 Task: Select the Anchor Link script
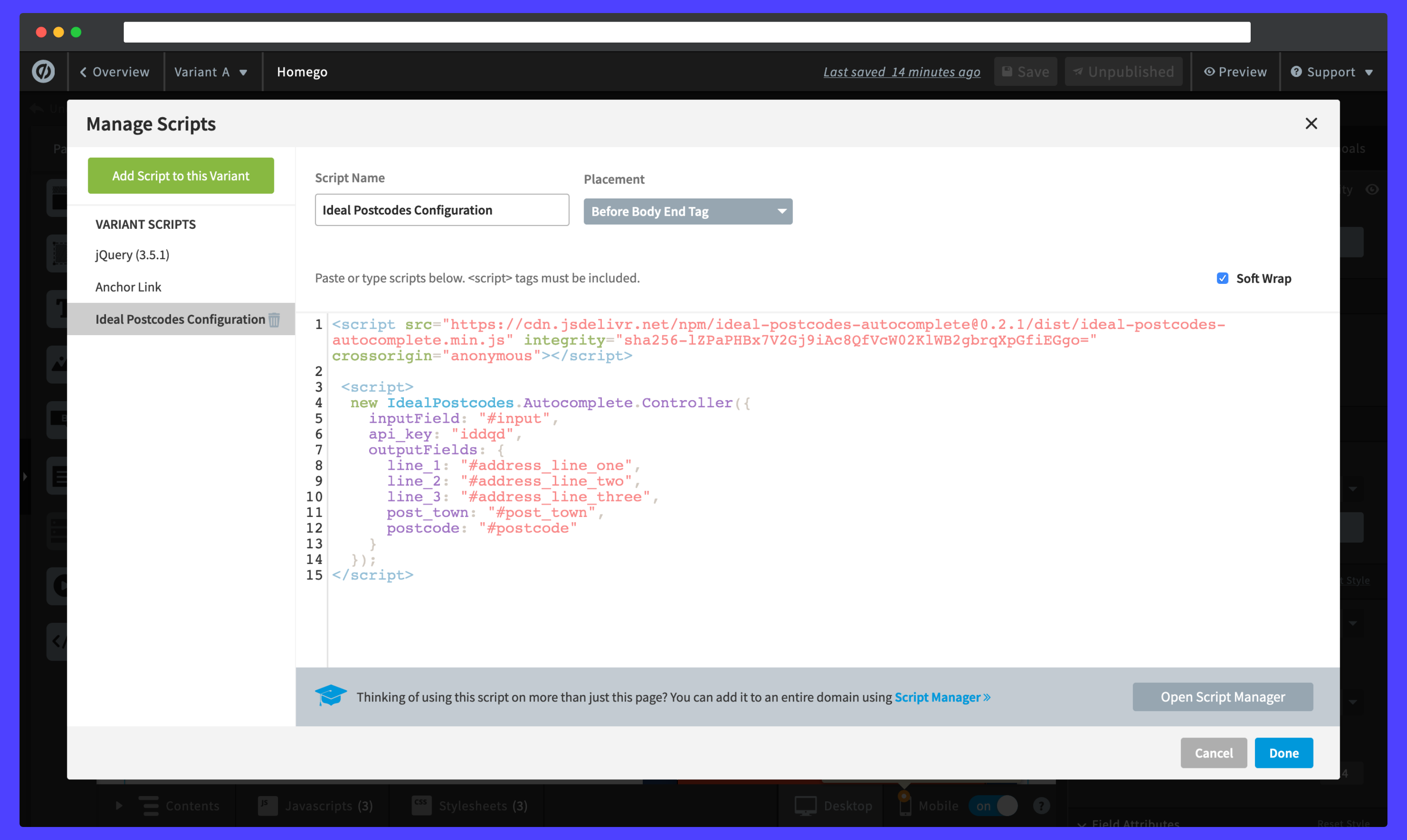click(x=128, y=287)
